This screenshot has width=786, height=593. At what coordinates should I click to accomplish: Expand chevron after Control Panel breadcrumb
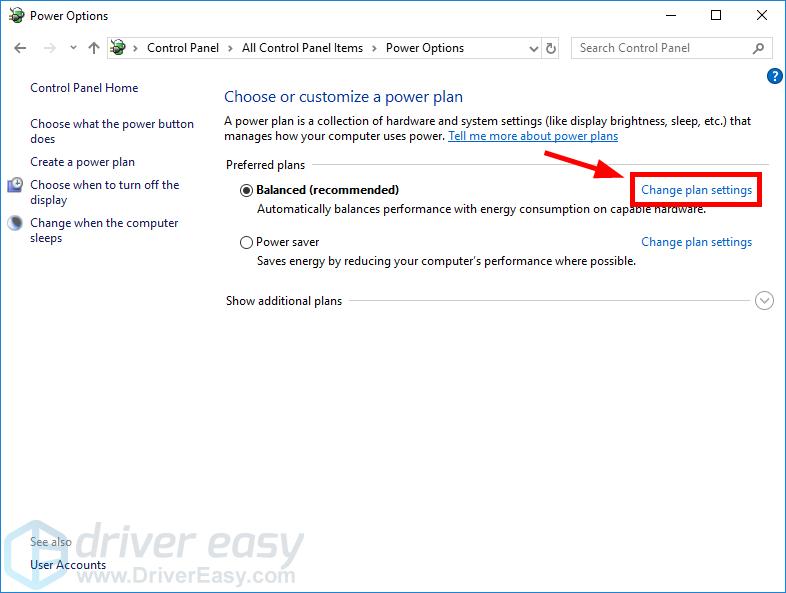tap(230, 49)
